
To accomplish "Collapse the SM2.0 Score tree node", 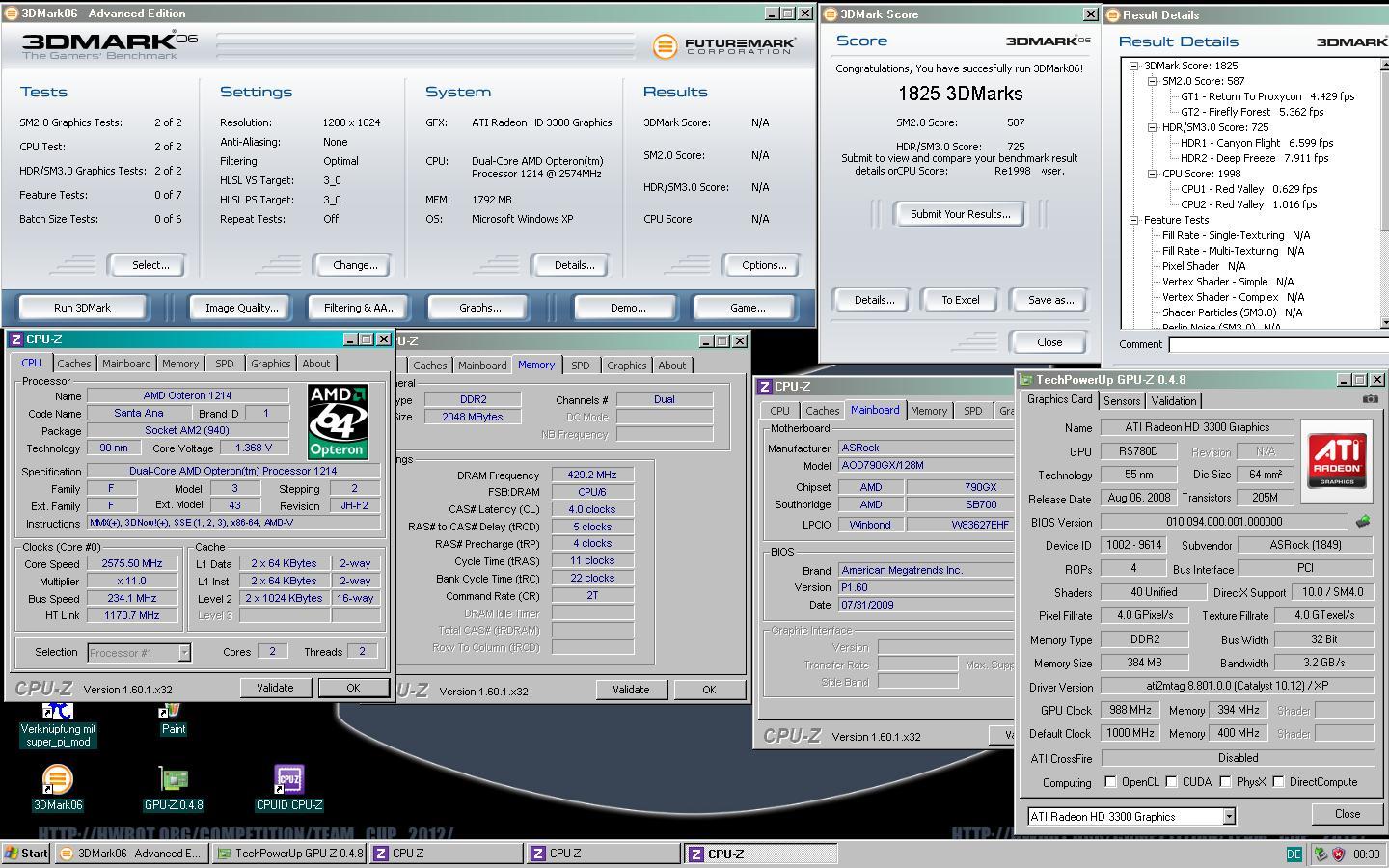I will [x=1152, y=81].
